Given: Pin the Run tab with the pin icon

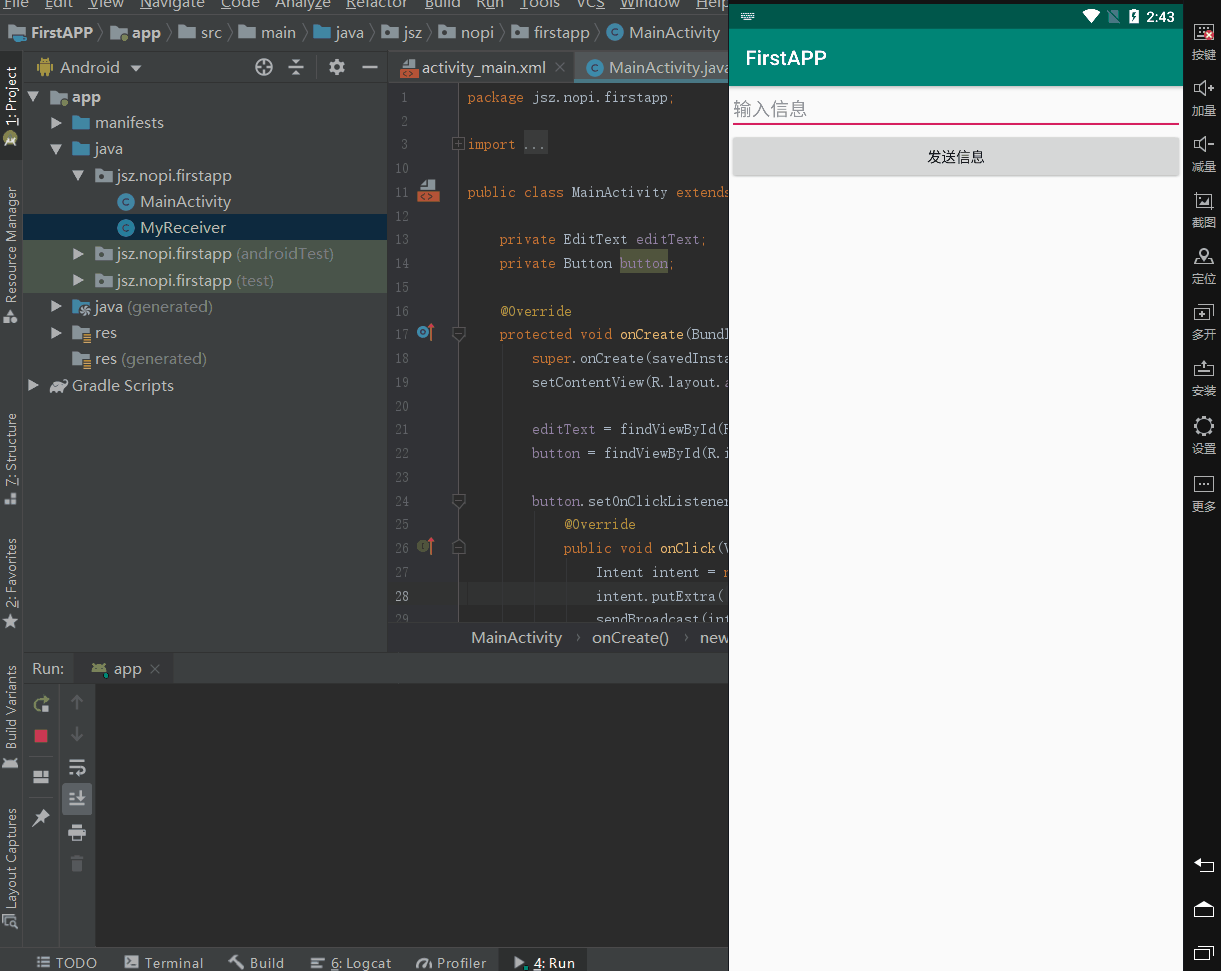Looking at the screenshot, I should tap(41, 818).
